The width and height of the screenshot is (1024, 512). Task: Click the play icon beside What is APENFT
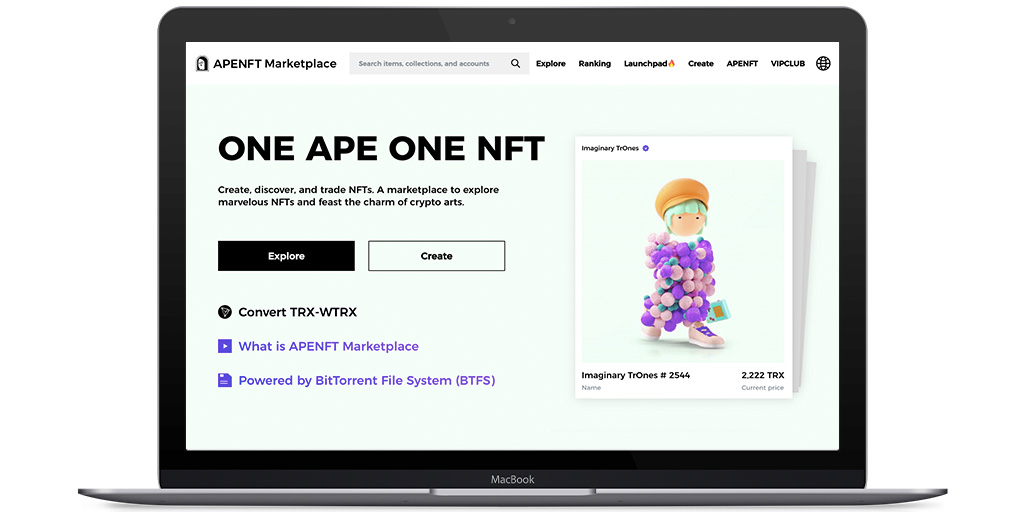pos(225,346)
